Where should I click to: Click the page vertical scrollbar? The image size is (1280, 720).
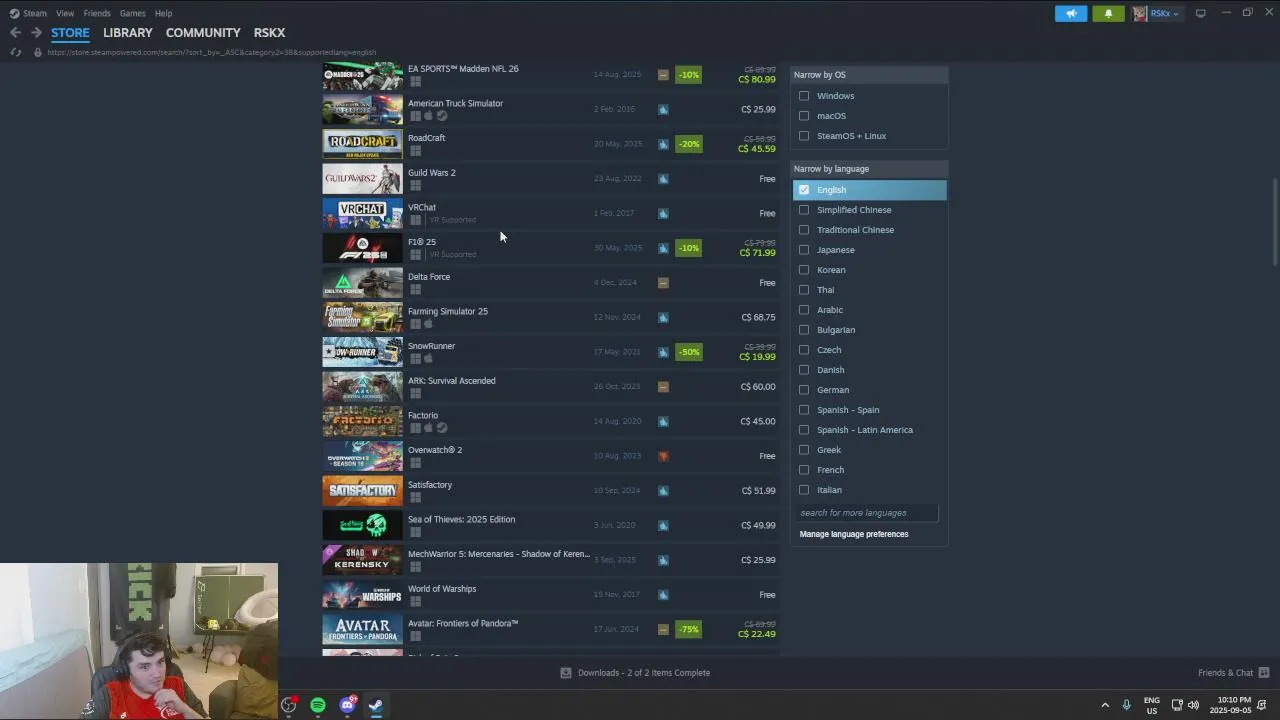1274,222
